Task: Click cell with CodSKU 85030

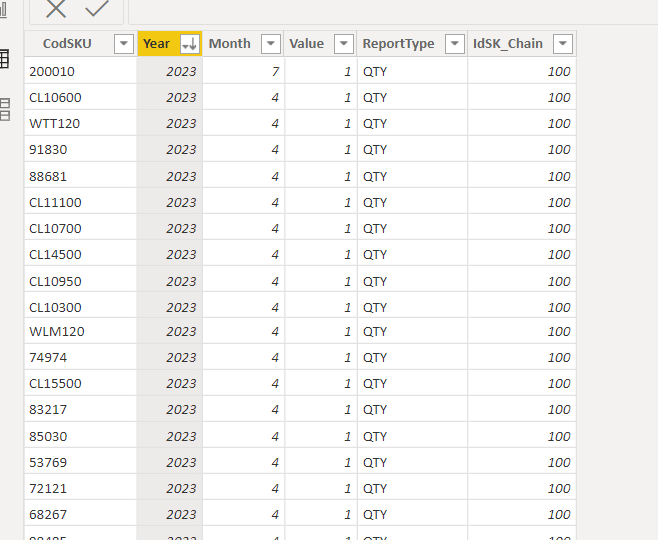Action: coord(81,436)
